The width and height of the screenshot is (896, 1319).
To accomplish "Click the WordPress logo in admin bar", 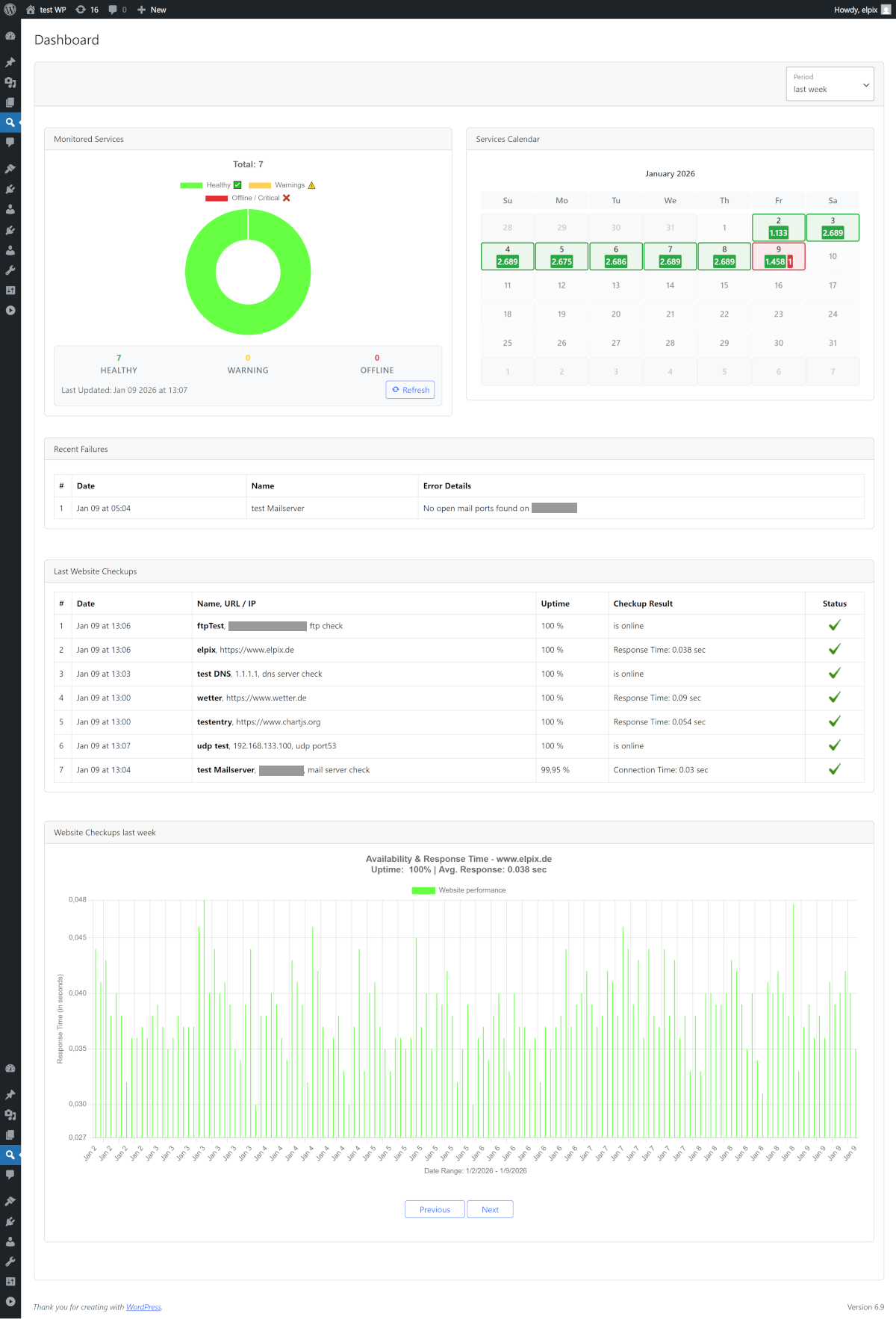I will (10, 10).
